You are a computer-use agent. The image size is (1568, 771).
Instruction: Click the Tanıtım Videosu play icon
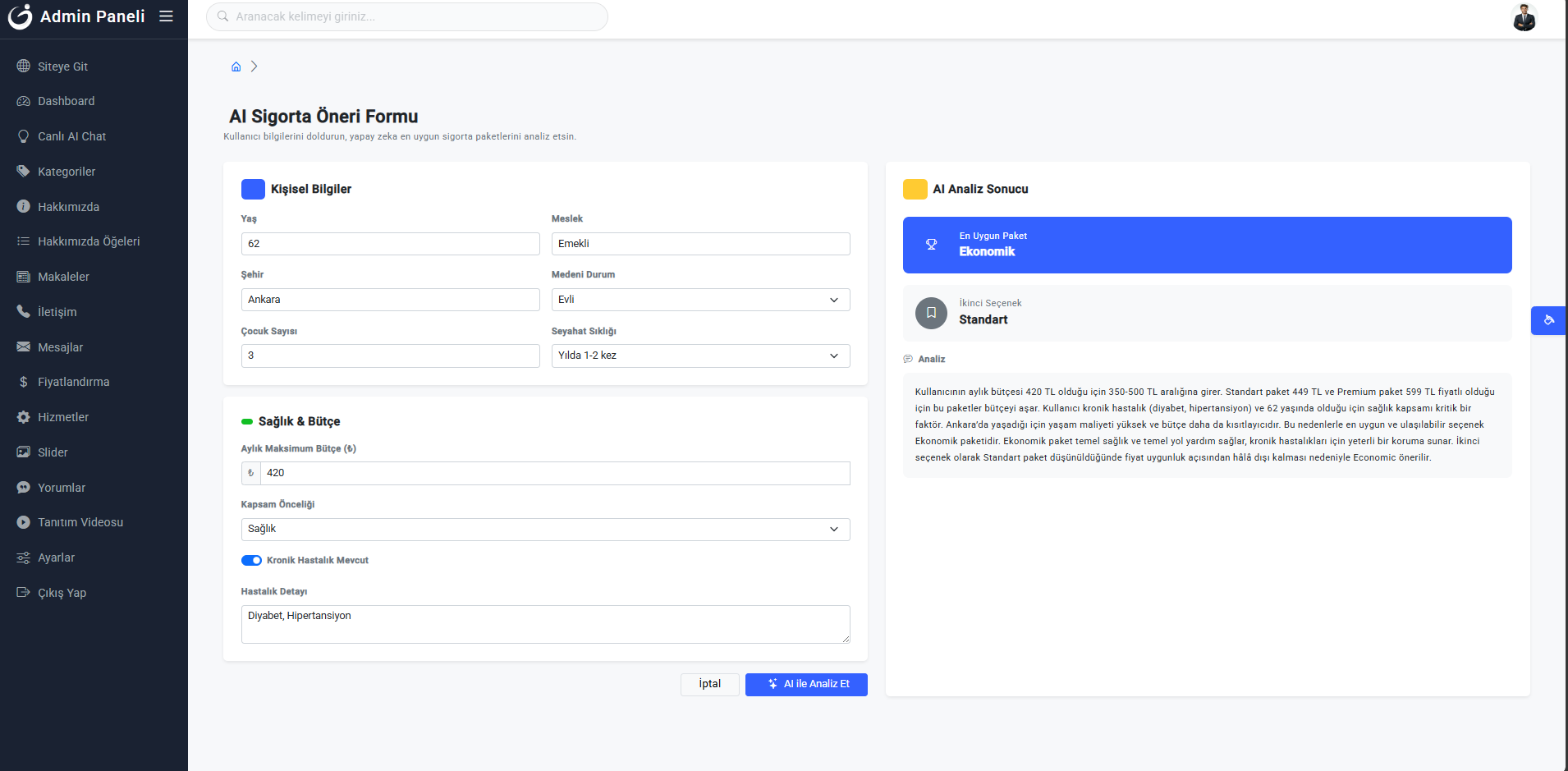pyautogui.click(x=23, y=522)
